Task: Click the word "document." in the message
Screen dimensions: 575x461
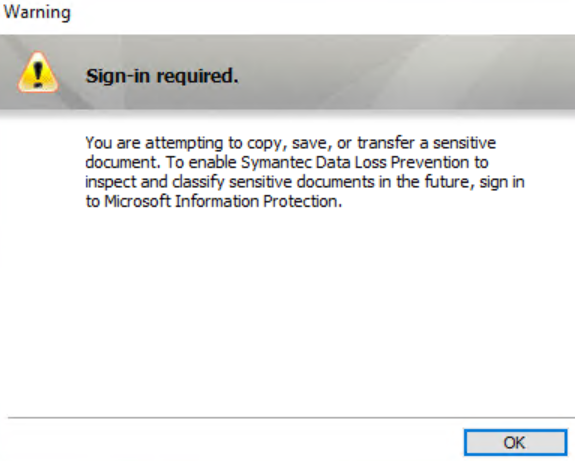Action: (x=123, y=162)
